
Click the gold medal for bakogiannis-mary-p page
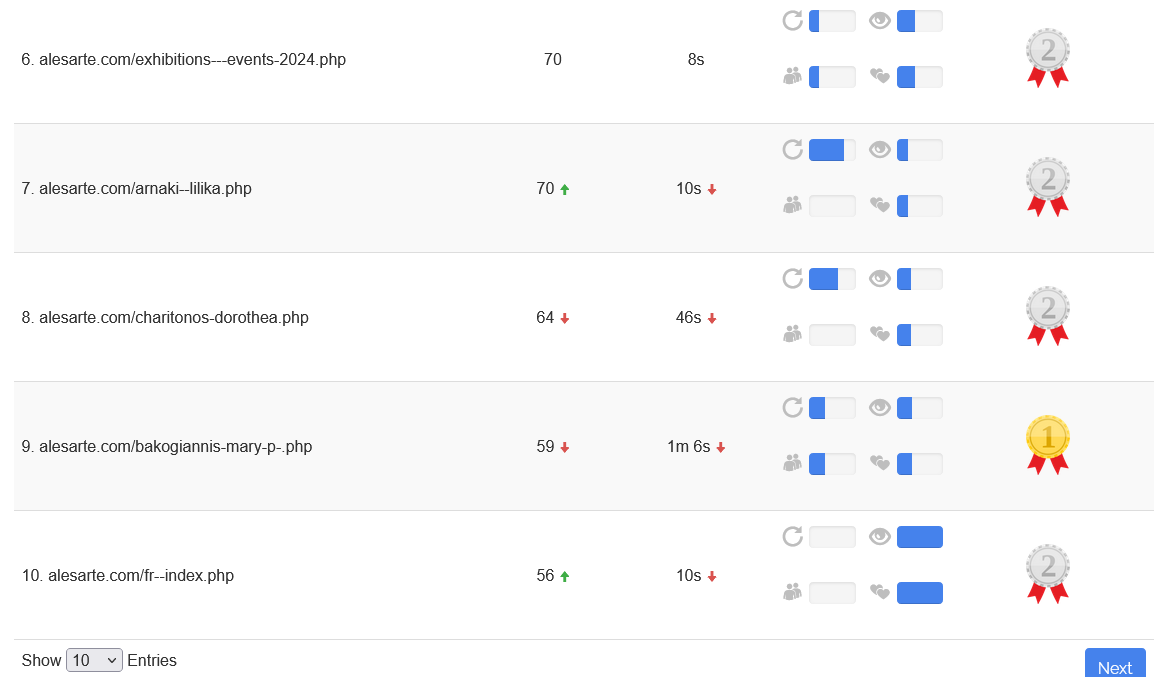coord(1047,444)
